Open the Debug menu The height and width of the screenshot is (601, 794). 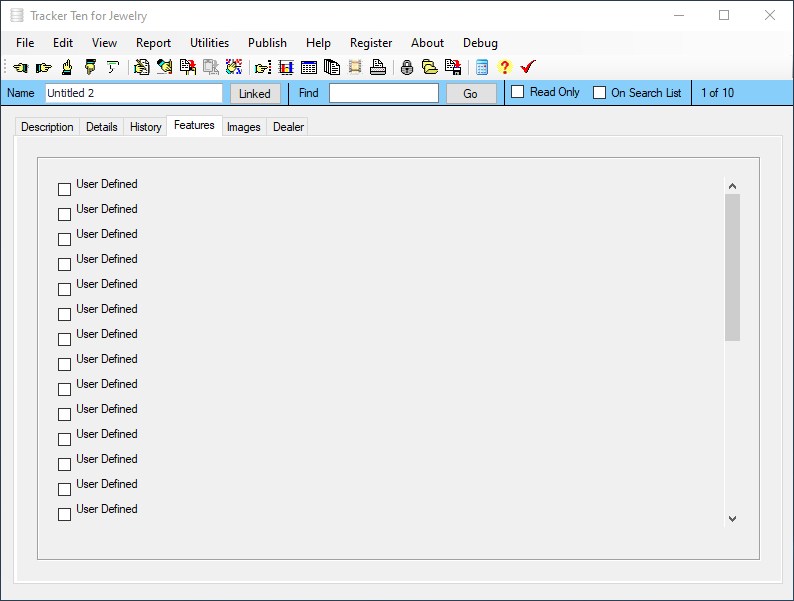(481, 43)
